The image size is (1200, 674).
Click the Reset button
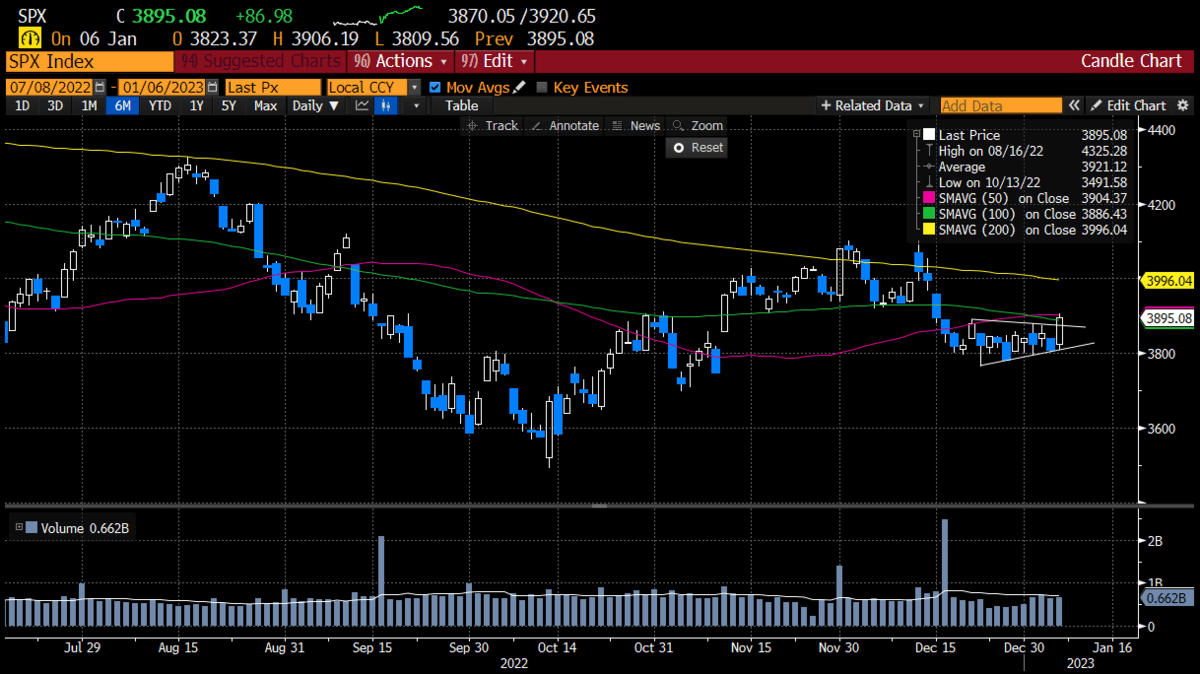[x=697, y=147]
